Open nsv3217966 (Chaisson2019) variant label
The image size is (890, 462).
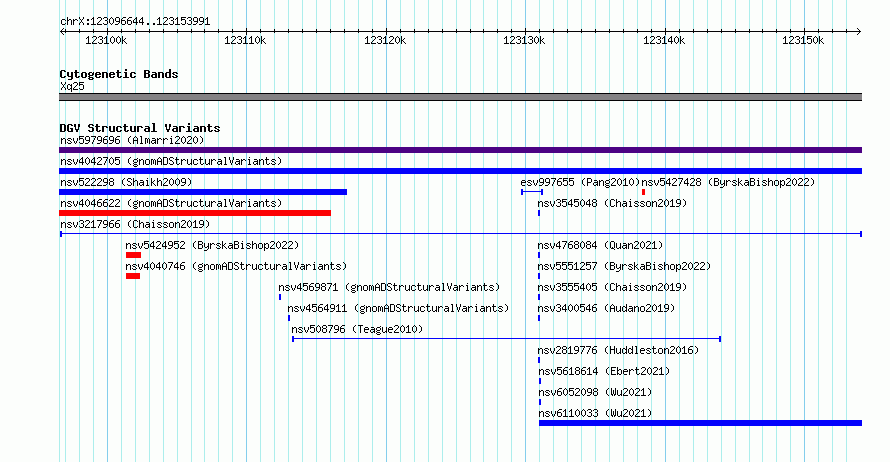[x=135, y=224]
